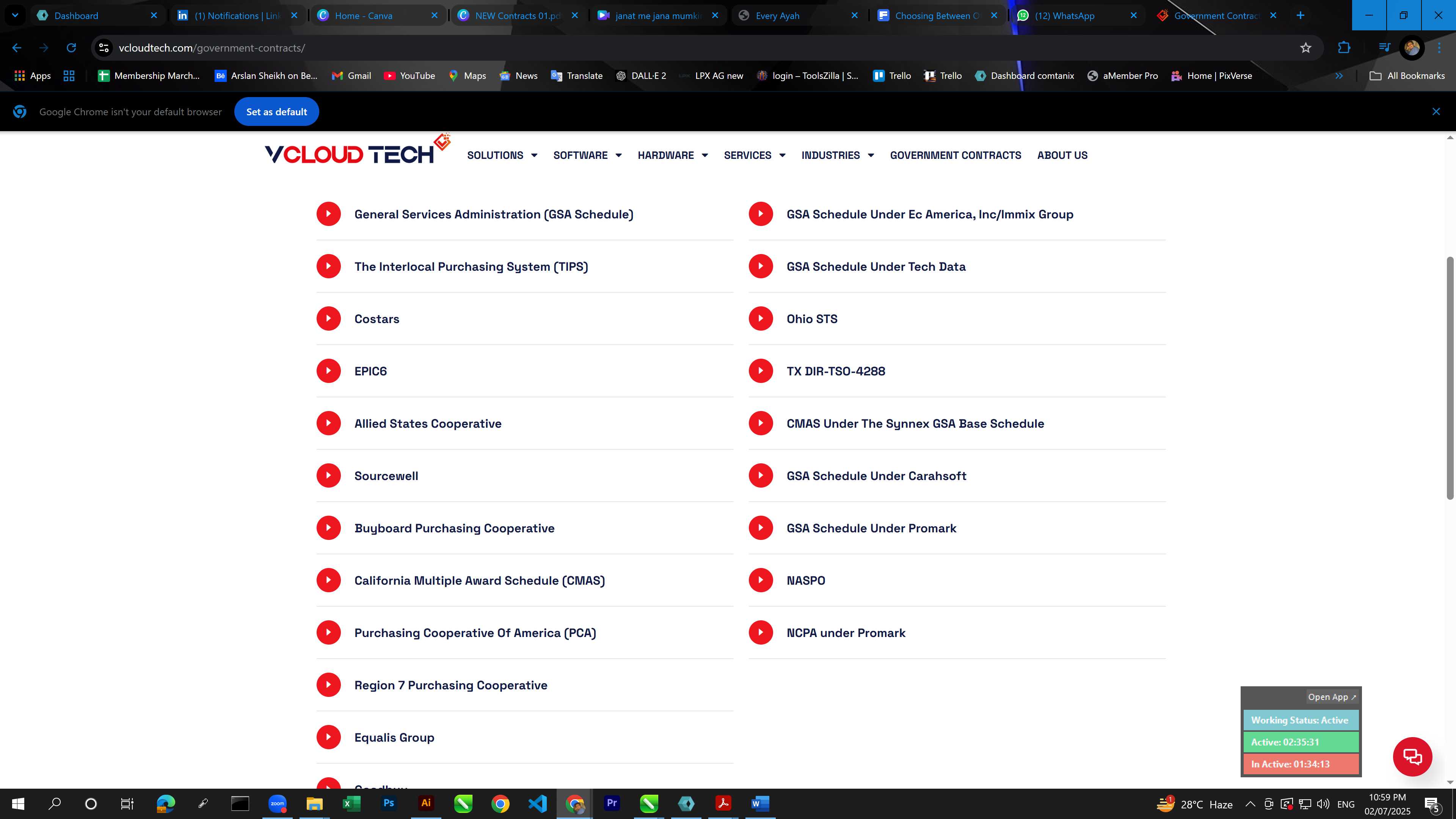This screenshot has width=1456, height=819.
Task: Click the red arrow icon beside NASPO
Action: point(761,580)
